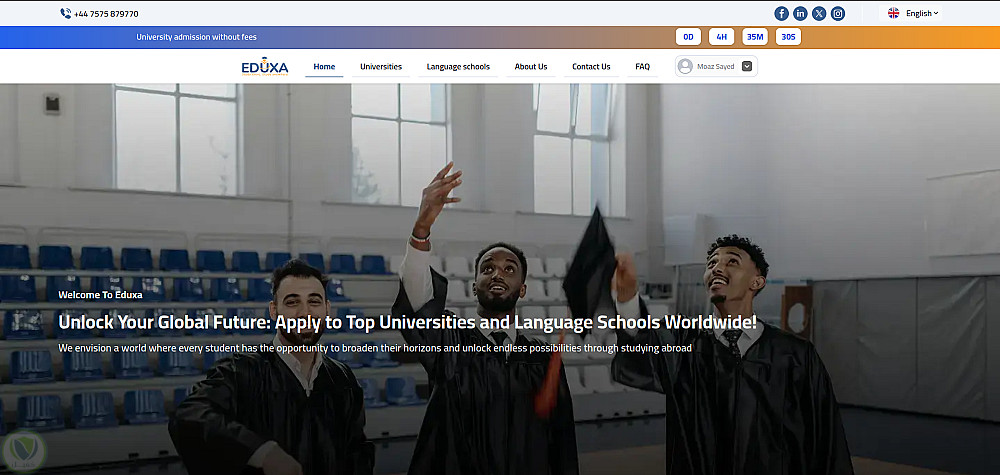The height and width of the screenshot is (475, 1000).
Task: Open the X (Twitter) social icon
Action: 819,13
